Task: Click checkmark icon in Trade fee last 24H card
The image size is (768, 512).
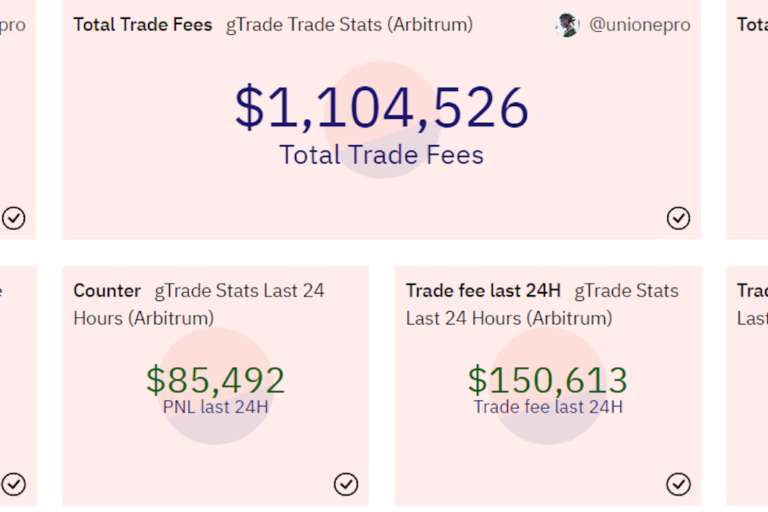Action: click(678, 484)
